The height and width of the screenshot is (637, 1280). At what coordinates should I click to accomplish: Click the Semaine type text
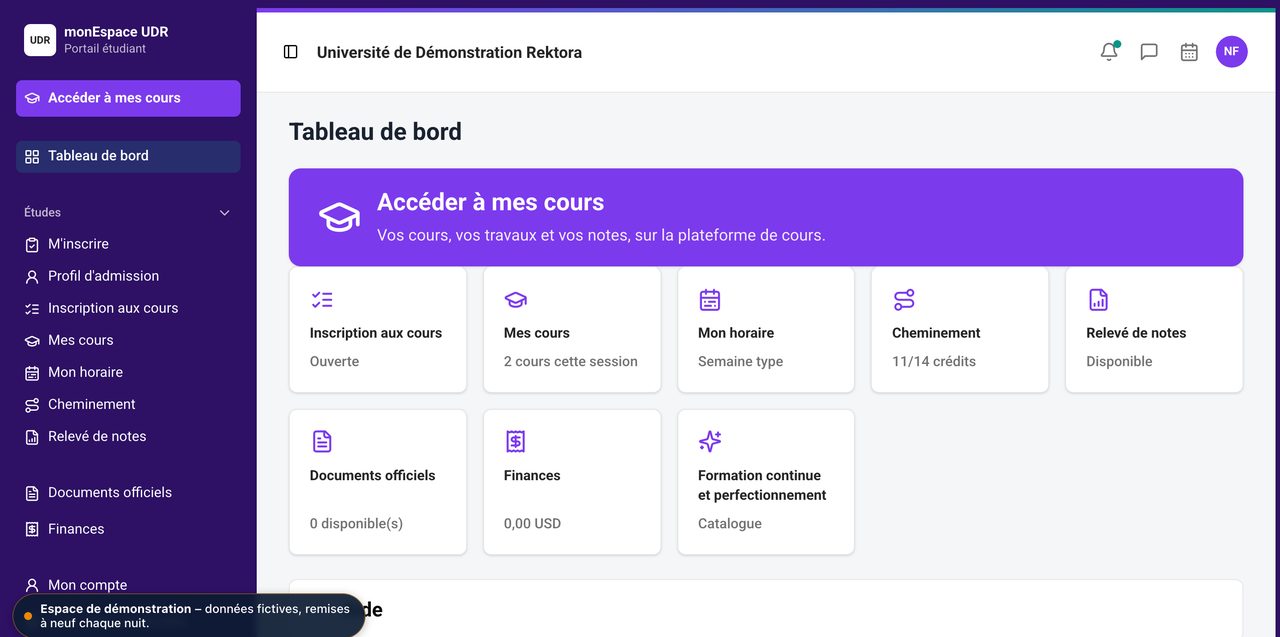click(x=740, y=361)
